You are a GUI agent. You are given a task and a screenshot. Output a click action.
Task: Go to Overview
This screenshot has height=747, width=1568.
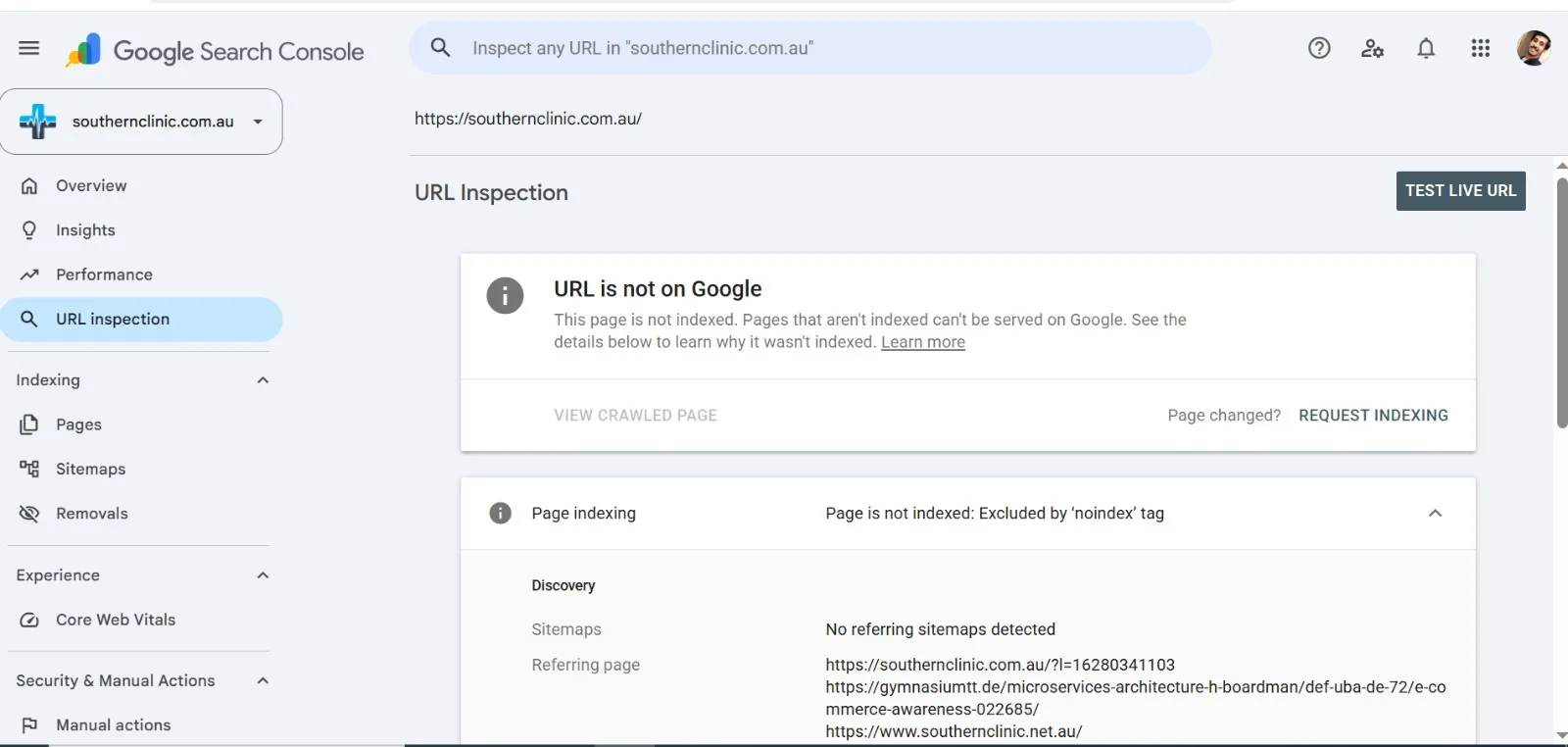141,185
